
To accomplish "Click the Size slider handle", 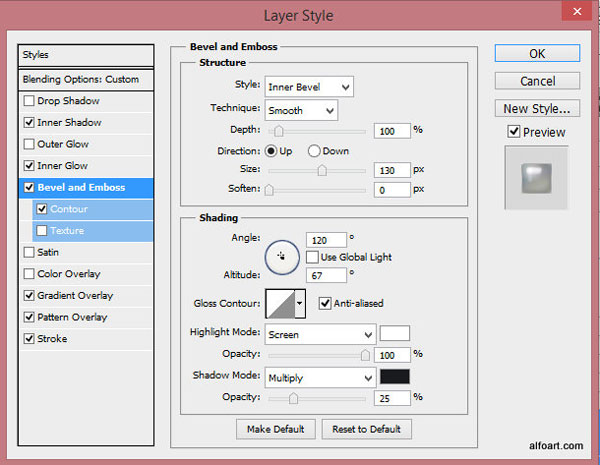I will (322, 170).
